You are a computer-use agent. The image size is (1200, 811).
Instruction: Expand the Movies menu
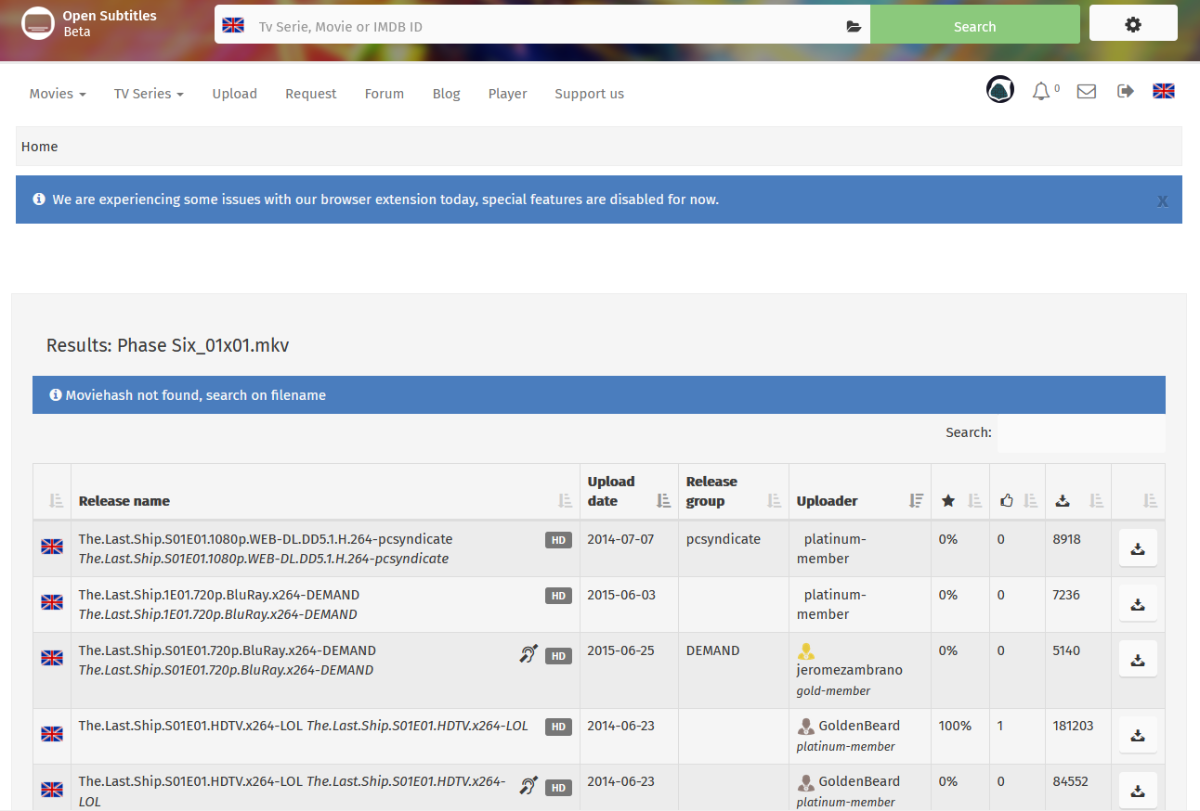tap(57, 93)
